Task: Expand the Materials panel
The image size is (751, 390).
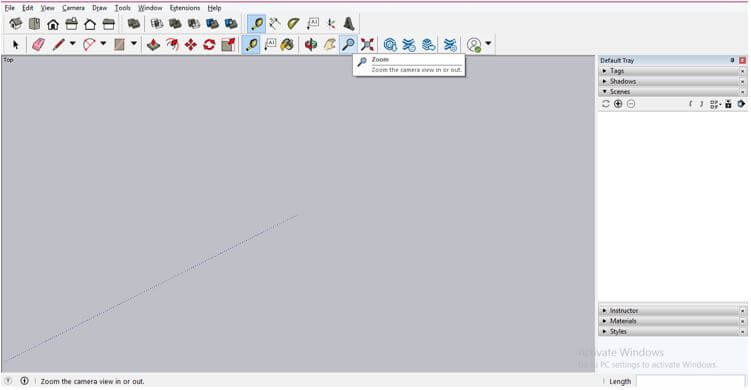Action: [672, 321]
